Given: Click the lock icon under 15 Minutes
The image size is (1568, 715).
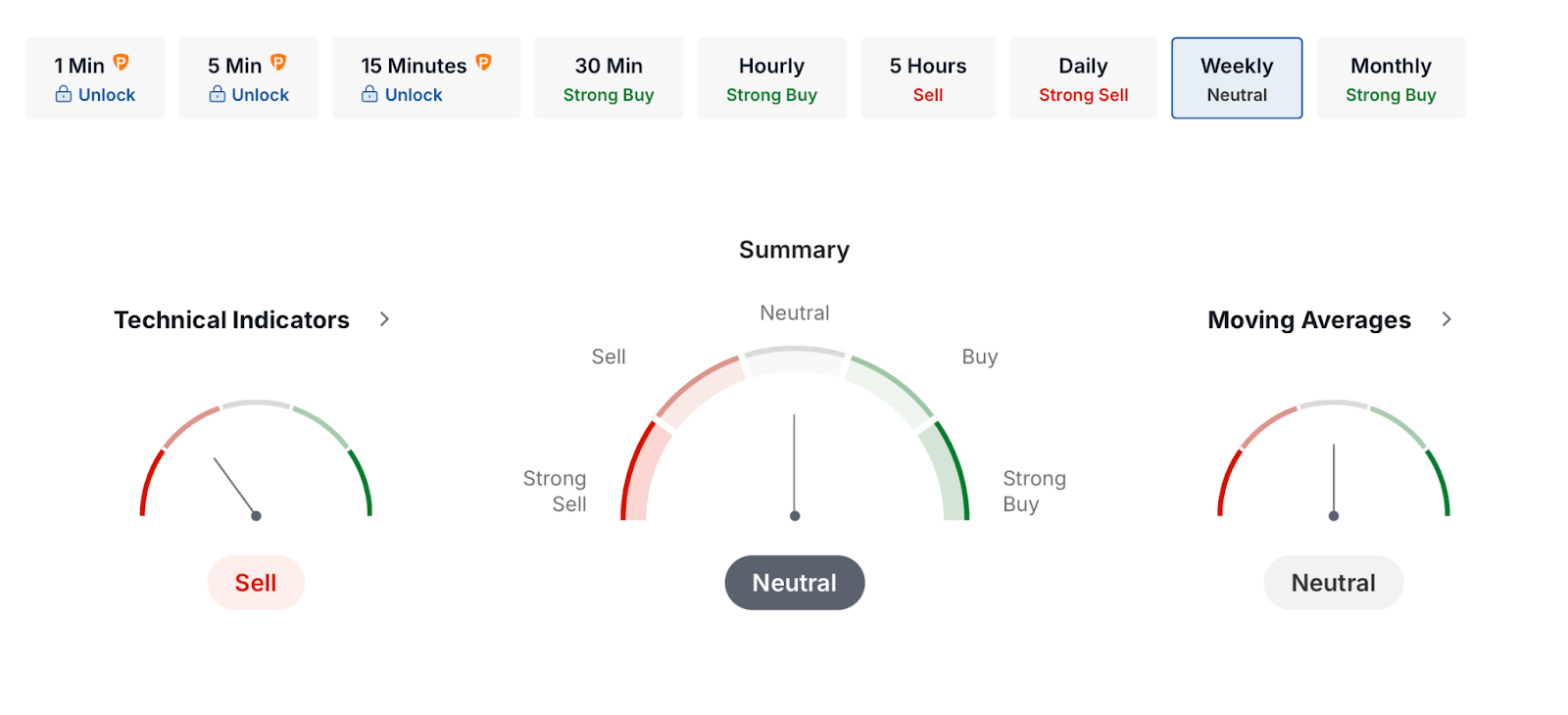Looking at the screenshot, I should pyautogui.click(x=369, y=95).
